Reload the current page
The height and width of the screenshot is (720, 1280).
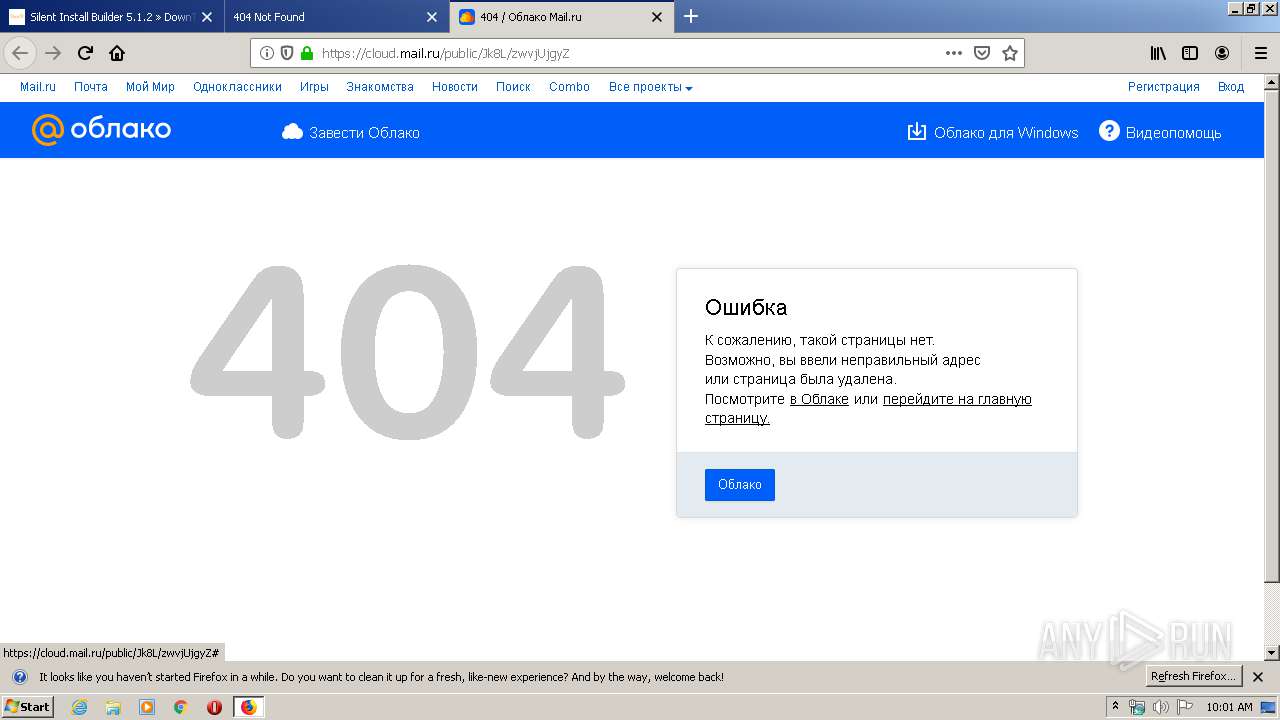coord(86,53)
